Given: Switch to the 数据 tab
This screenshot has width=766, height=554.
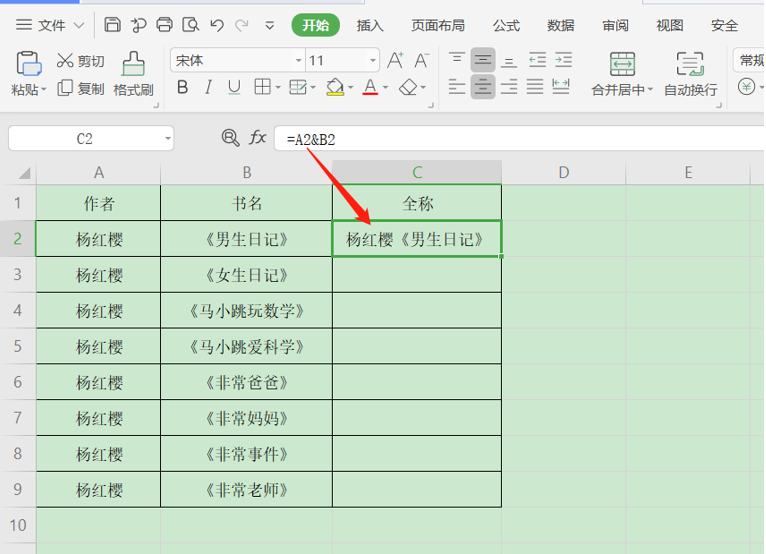Looking at the screenshot, I should pos(560,25).
